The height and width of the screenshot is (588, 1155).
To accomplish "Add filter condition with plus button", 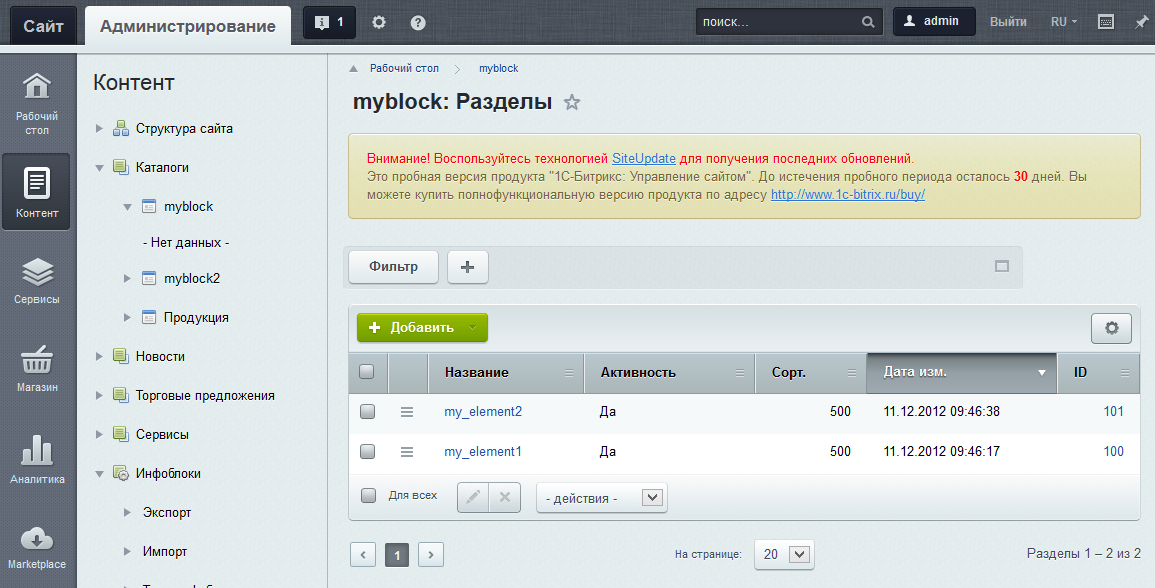I will coord(468,267).
